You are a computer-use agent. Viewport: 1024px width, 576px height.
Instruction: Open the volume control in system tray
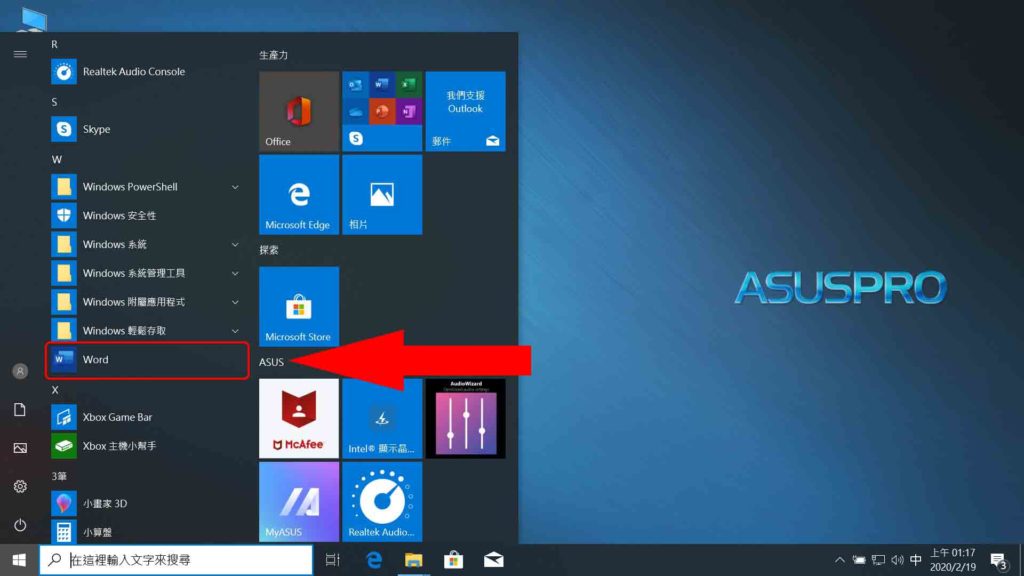click(897, 560)
